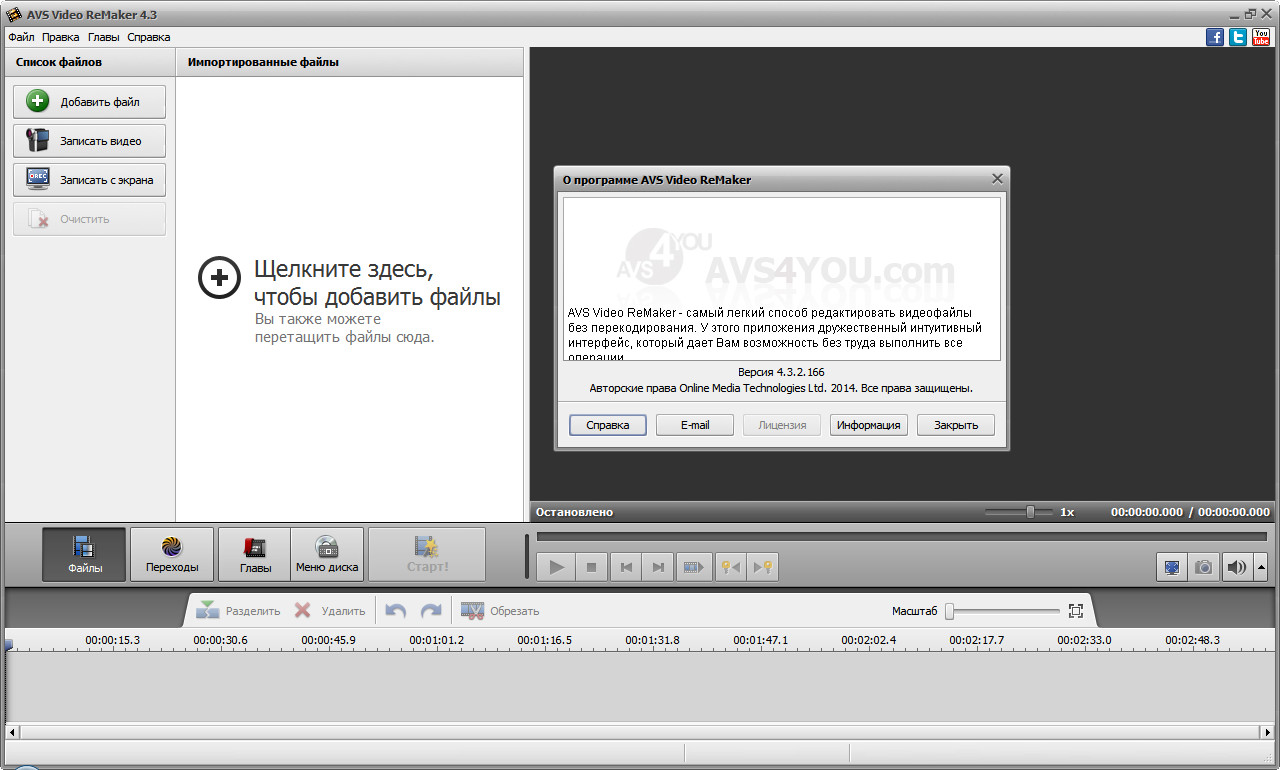This screenshot has width=1280, height=770.
Task: Open the AVS Facebook page icon
Action: [x=1215, y=37]
